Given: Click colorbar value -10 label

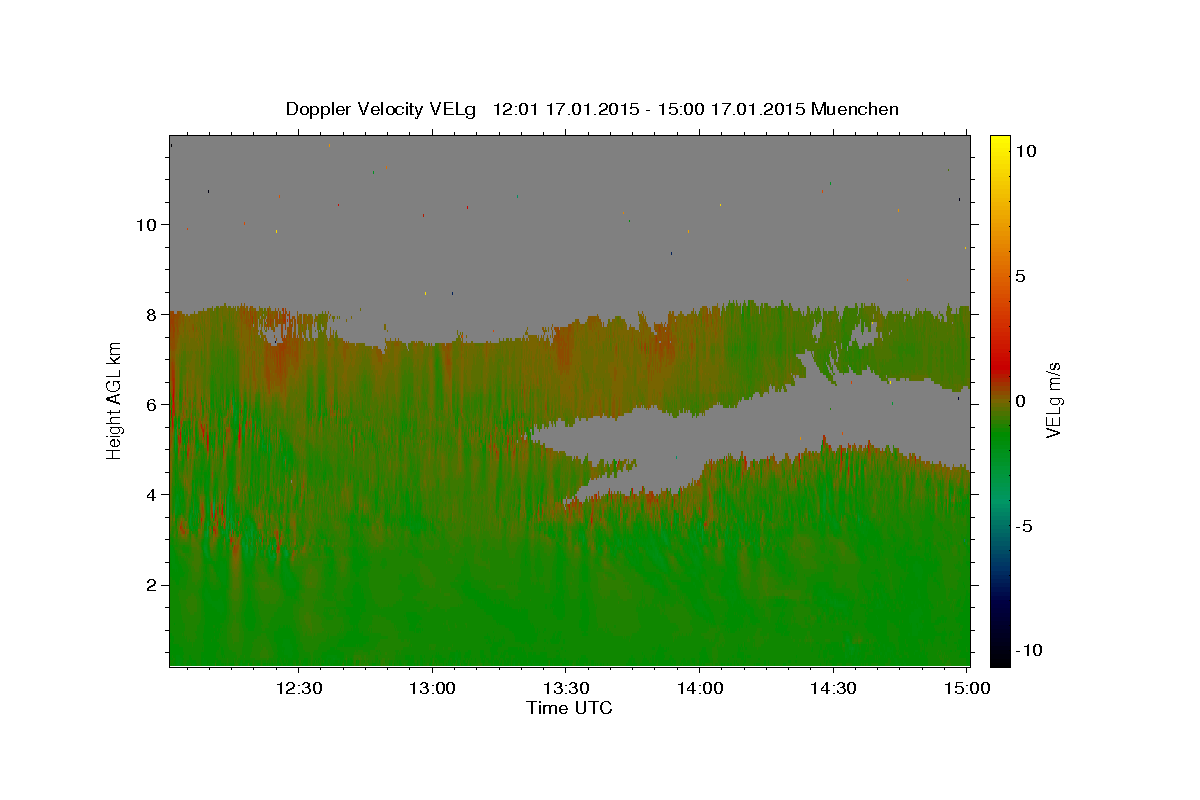Looking at the screenshot, I should click(x=1030, y=650).
